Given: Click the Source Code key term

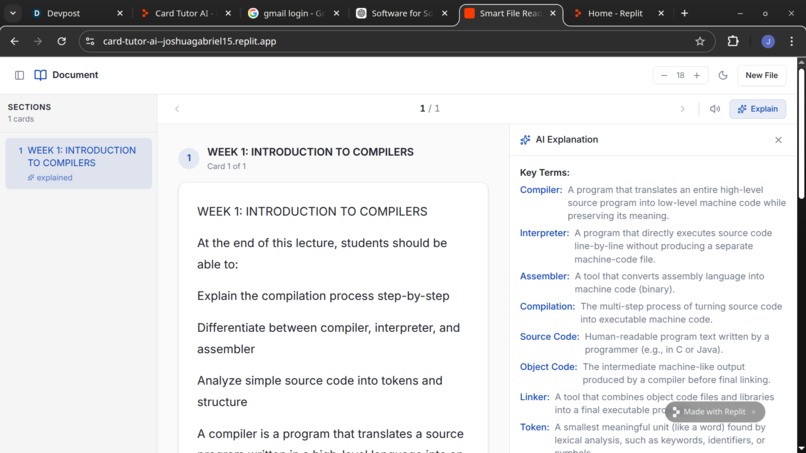Looking at the screenshot, I should tap(549, 337).
